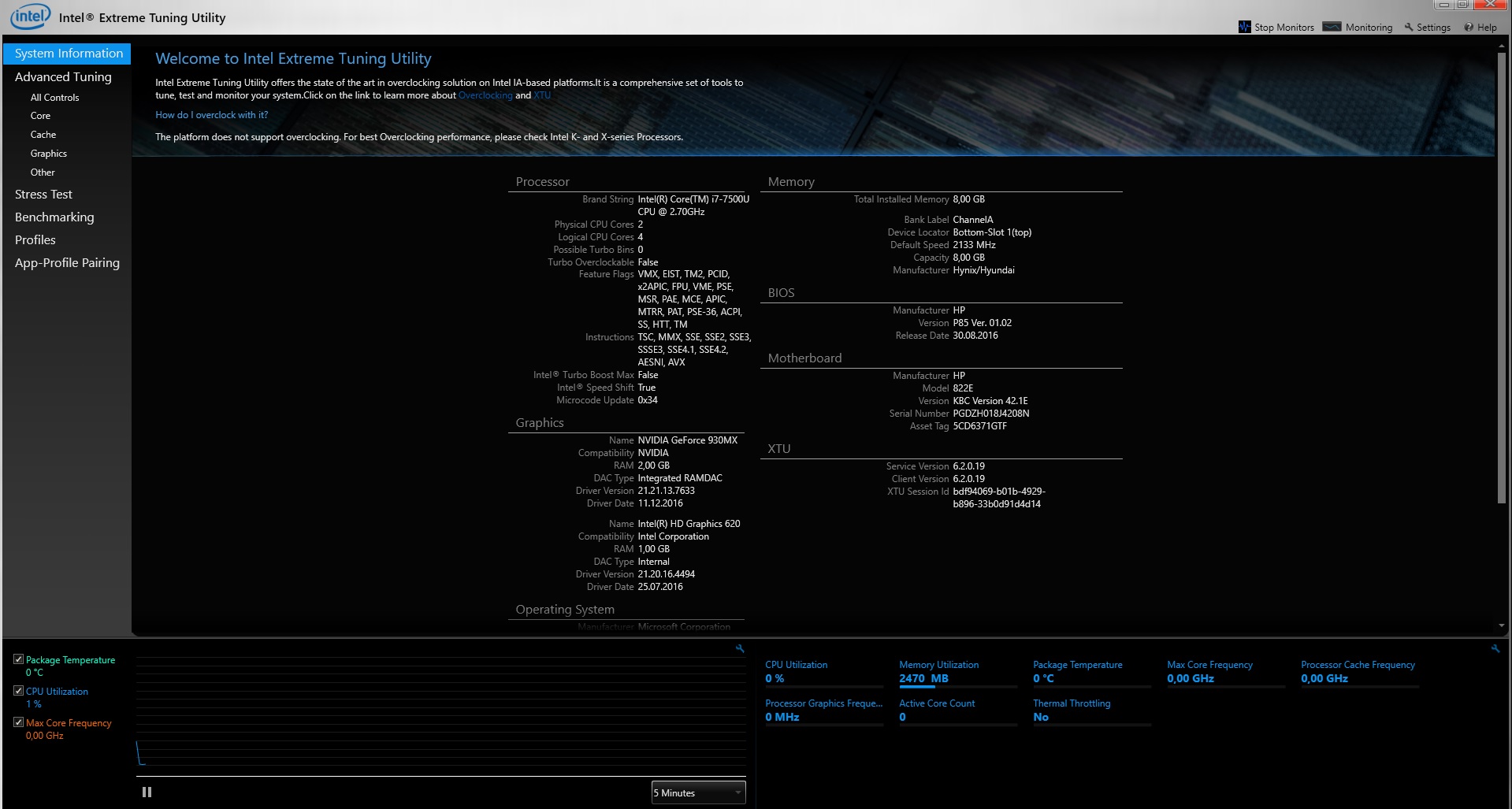1512x809 pixels.
Task: Click the Intel(R) HD Graphics 620 value
Action: 689,524
